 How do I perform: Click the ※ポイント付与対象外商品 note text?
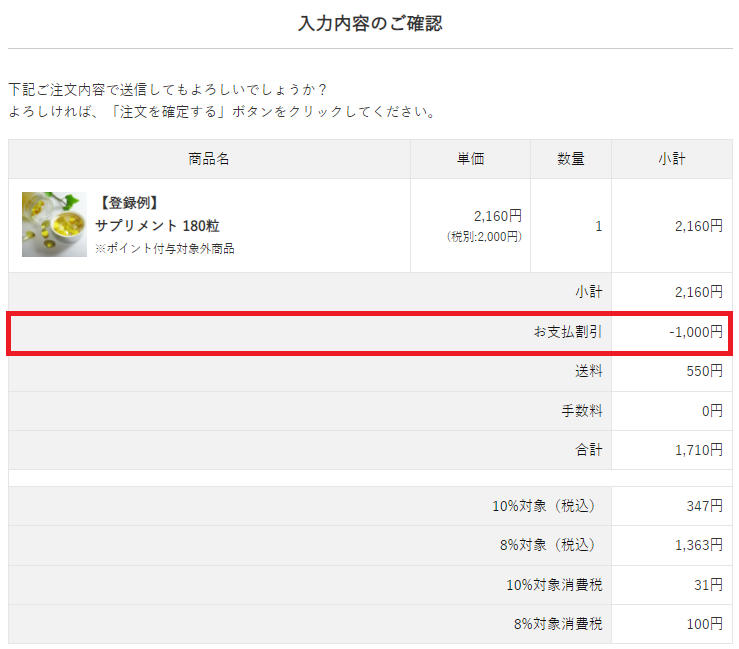tap(165, 248)
